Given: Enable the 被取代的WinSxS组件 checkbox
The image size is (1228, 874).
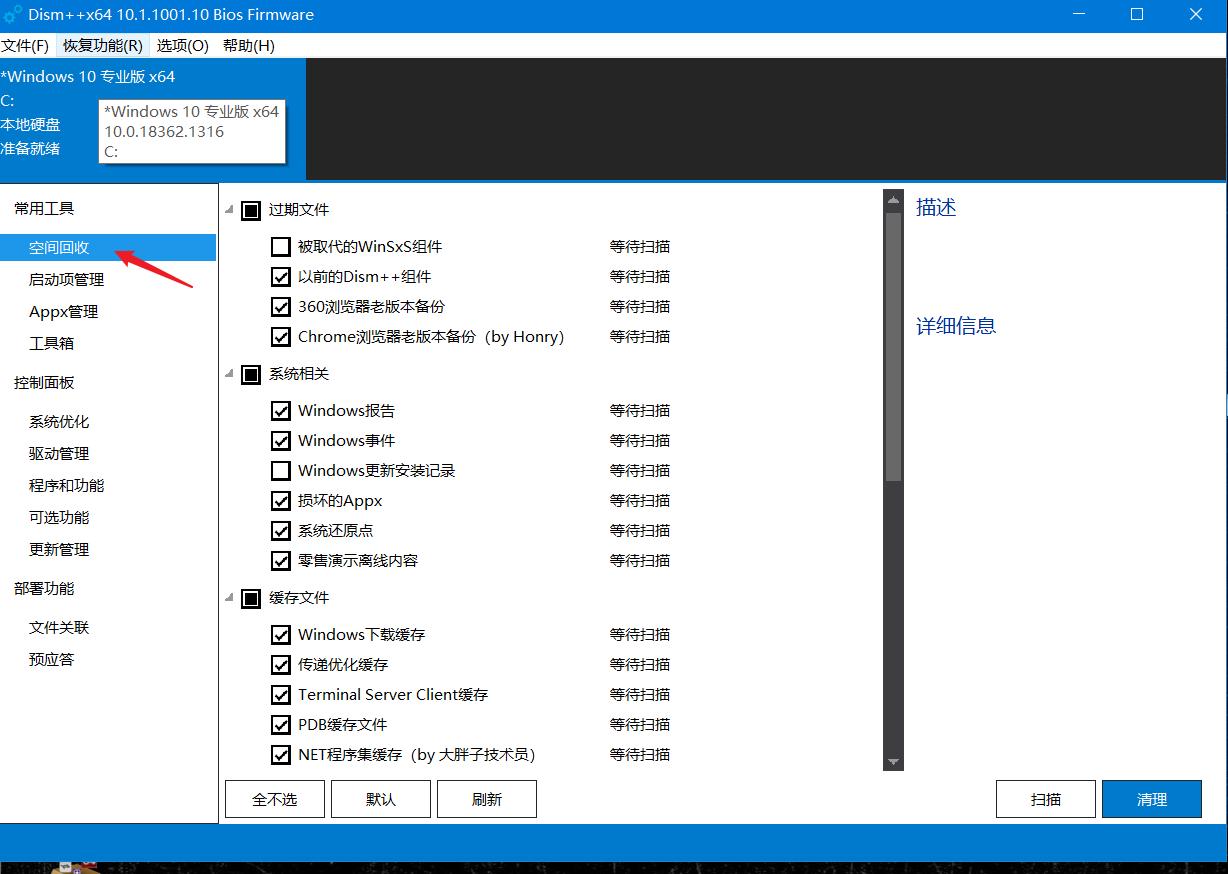Looking at the screenshot, I should click(281, 246).
